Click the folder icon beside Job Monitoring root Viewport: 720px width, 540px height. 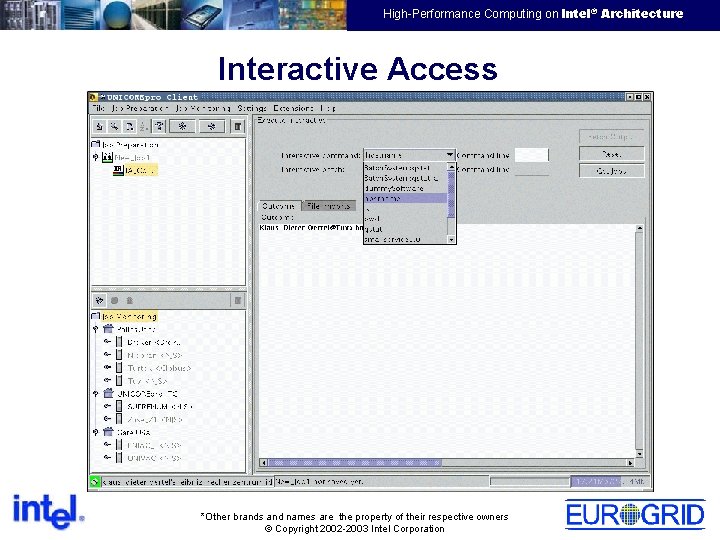click(x=96, y=316)
